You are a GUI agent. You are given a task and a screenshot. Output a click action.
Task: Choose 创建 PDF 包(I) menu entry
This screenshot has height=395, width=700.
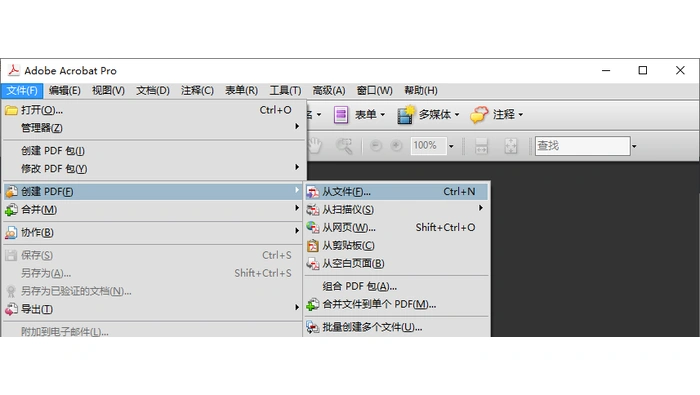pyautogui.click(x=154, y=151)
